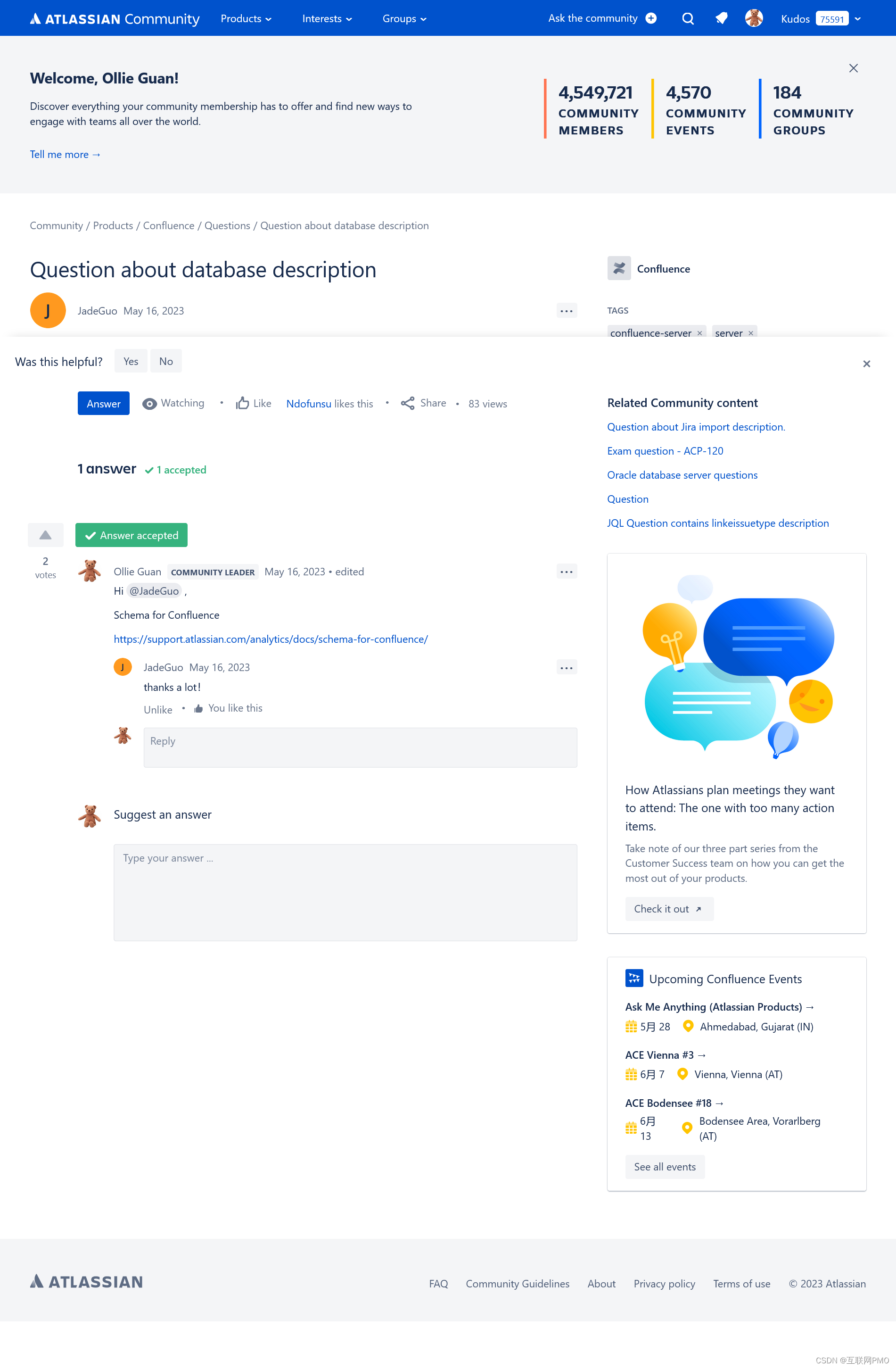Open the teddy bear profile avatar in header
896x1369 pixels.
point(754,18)
